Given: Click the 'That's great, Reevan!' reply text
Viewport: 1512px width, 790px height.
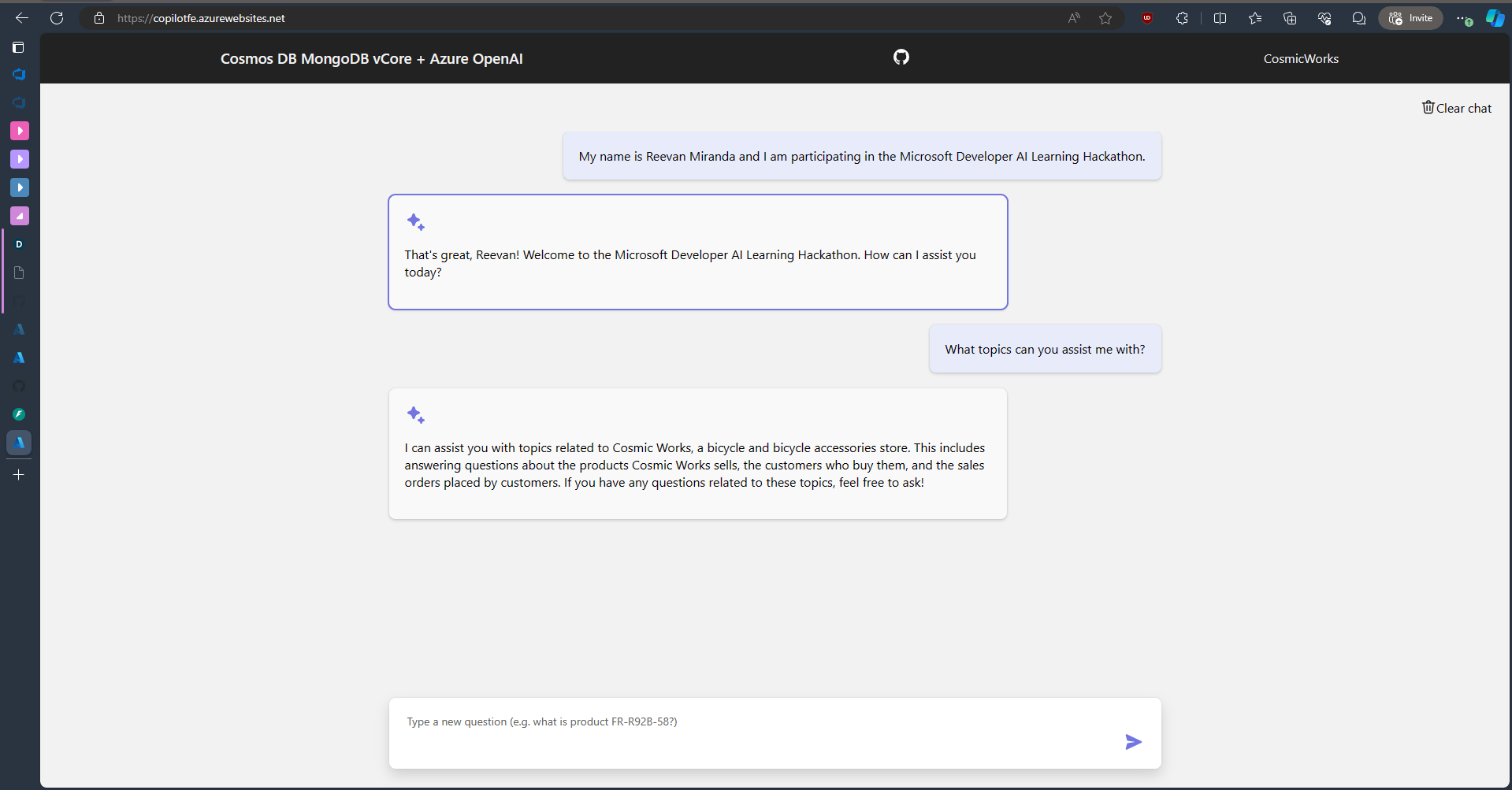Looking at the screenshot, I should (x=690, y=264).
